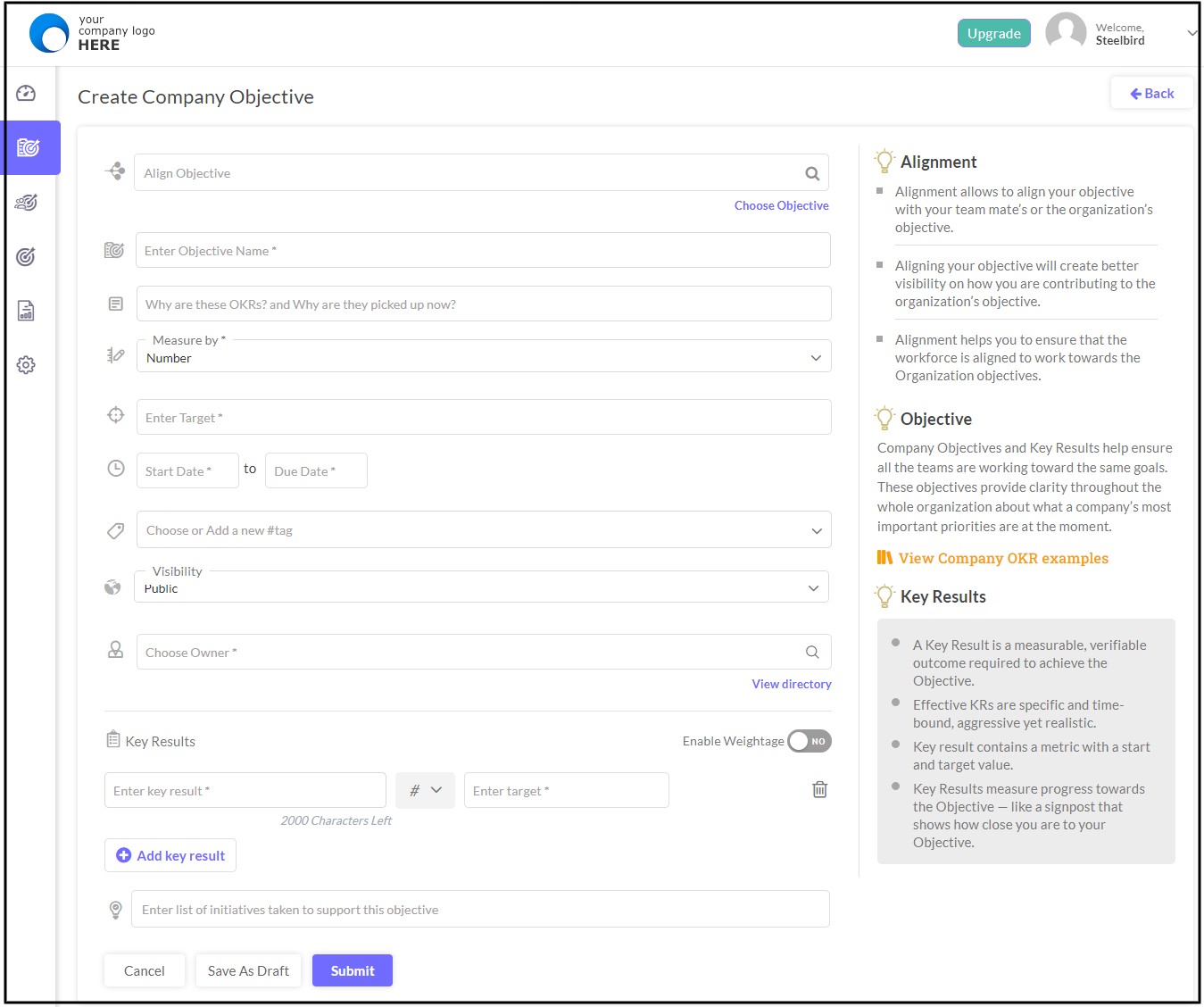Open View directory link
Image resolution: width=1204 pixels, height=1007 pixels.
pyautogui.click(x=791, y=683)
